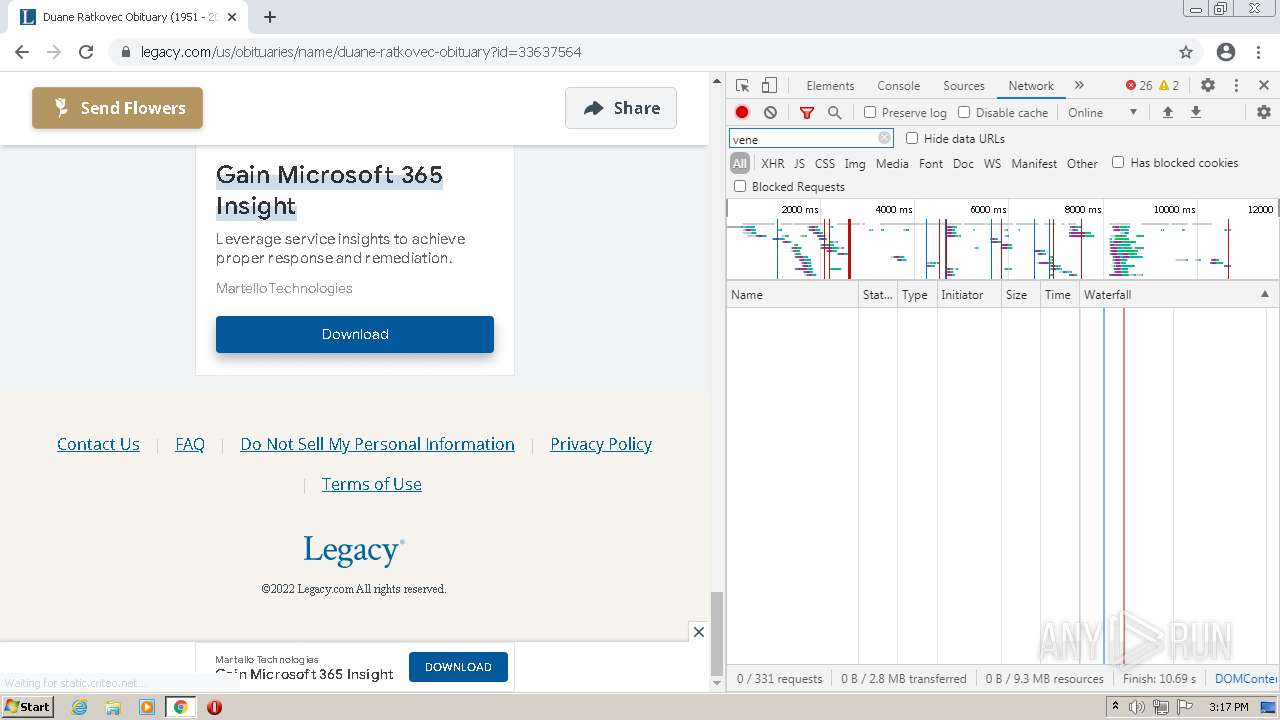The width and height of the screenshot is (1280, 720).
Task: Stop recording the network log
Action: coord(742,112)
